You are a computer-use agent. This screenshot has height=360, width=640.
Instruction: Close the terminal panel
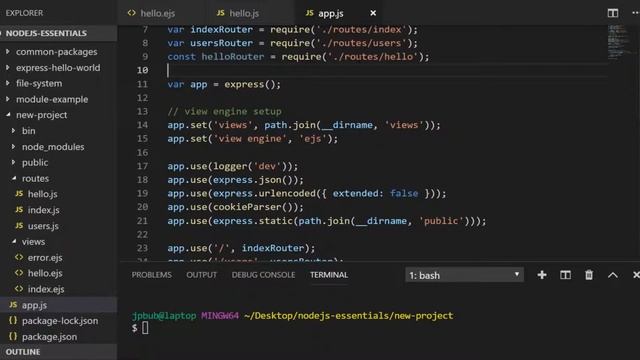[636, 275]
